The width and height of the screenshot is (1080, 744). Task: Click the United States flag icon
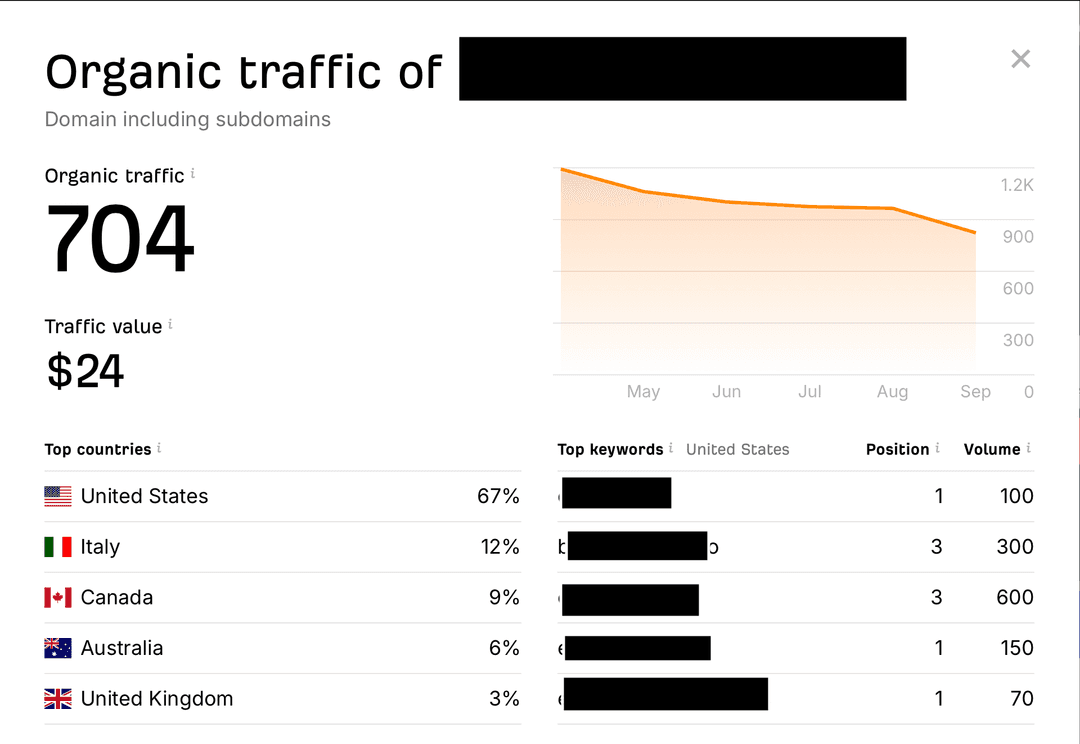tap(58, 496)
